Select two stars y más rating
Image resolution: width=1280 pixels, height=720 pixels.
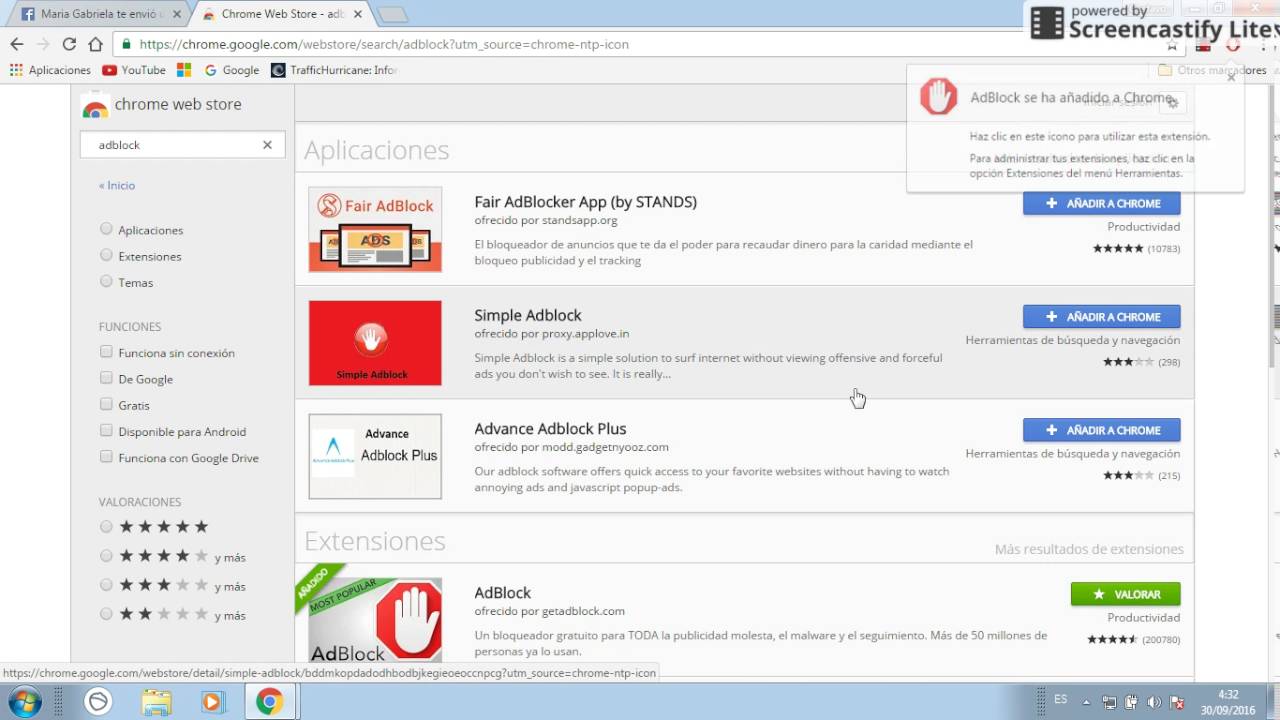coord(106,613)
